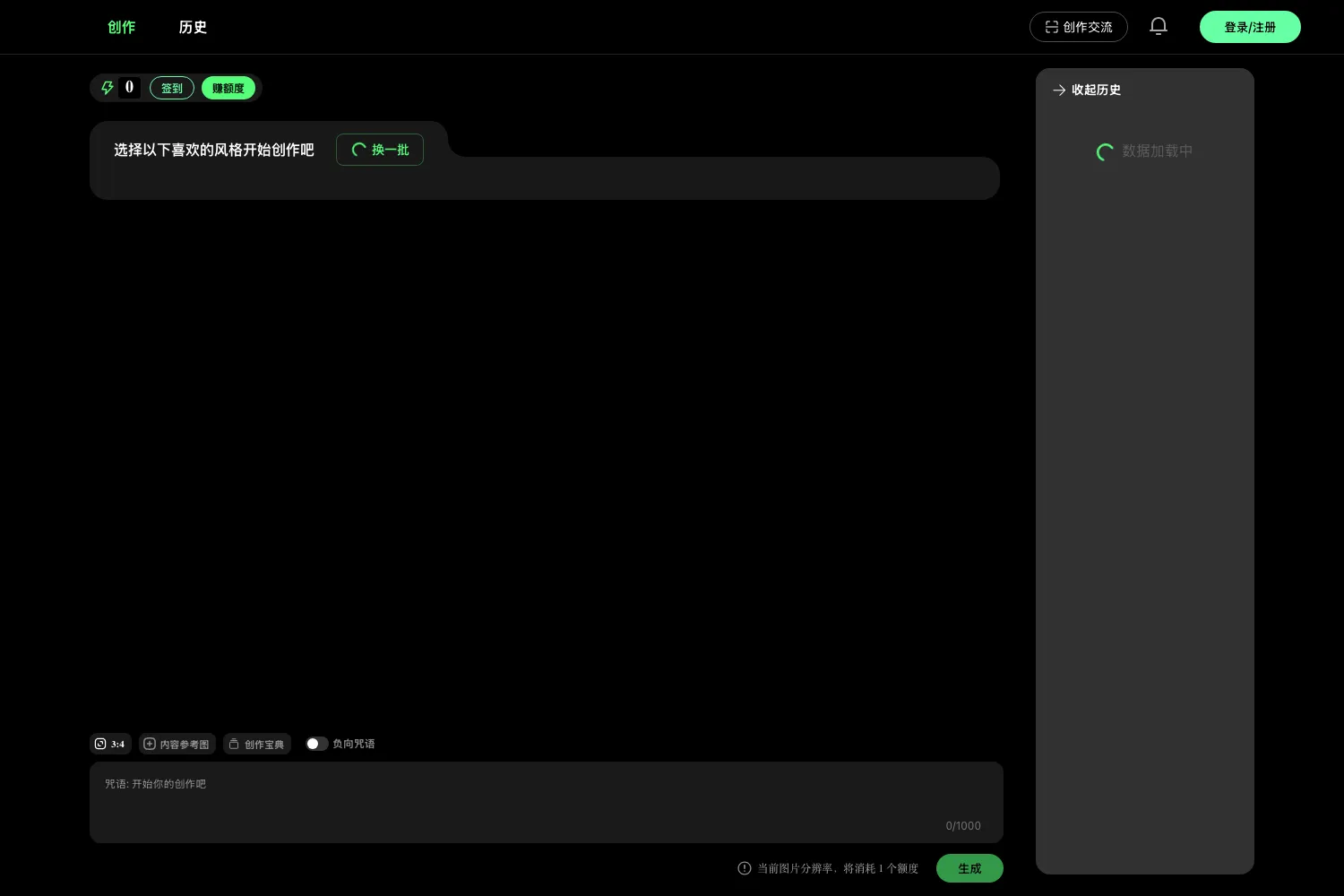Click the 登录/注册 button

pyautogui.click(x=1250, y=27)
